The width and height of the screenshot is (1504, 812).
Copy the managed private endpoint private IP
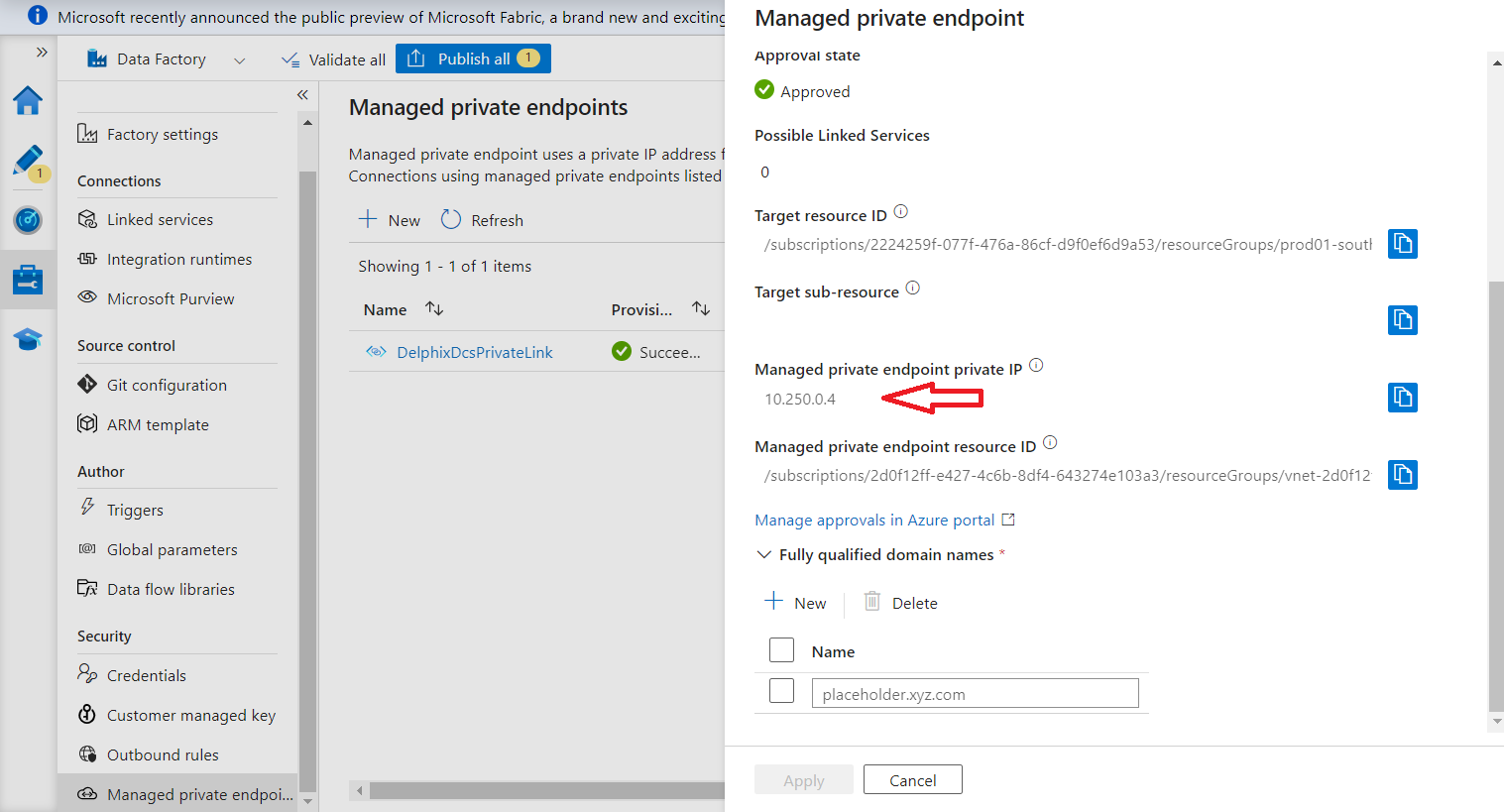pyautogui.click(x=1402, y=398)
